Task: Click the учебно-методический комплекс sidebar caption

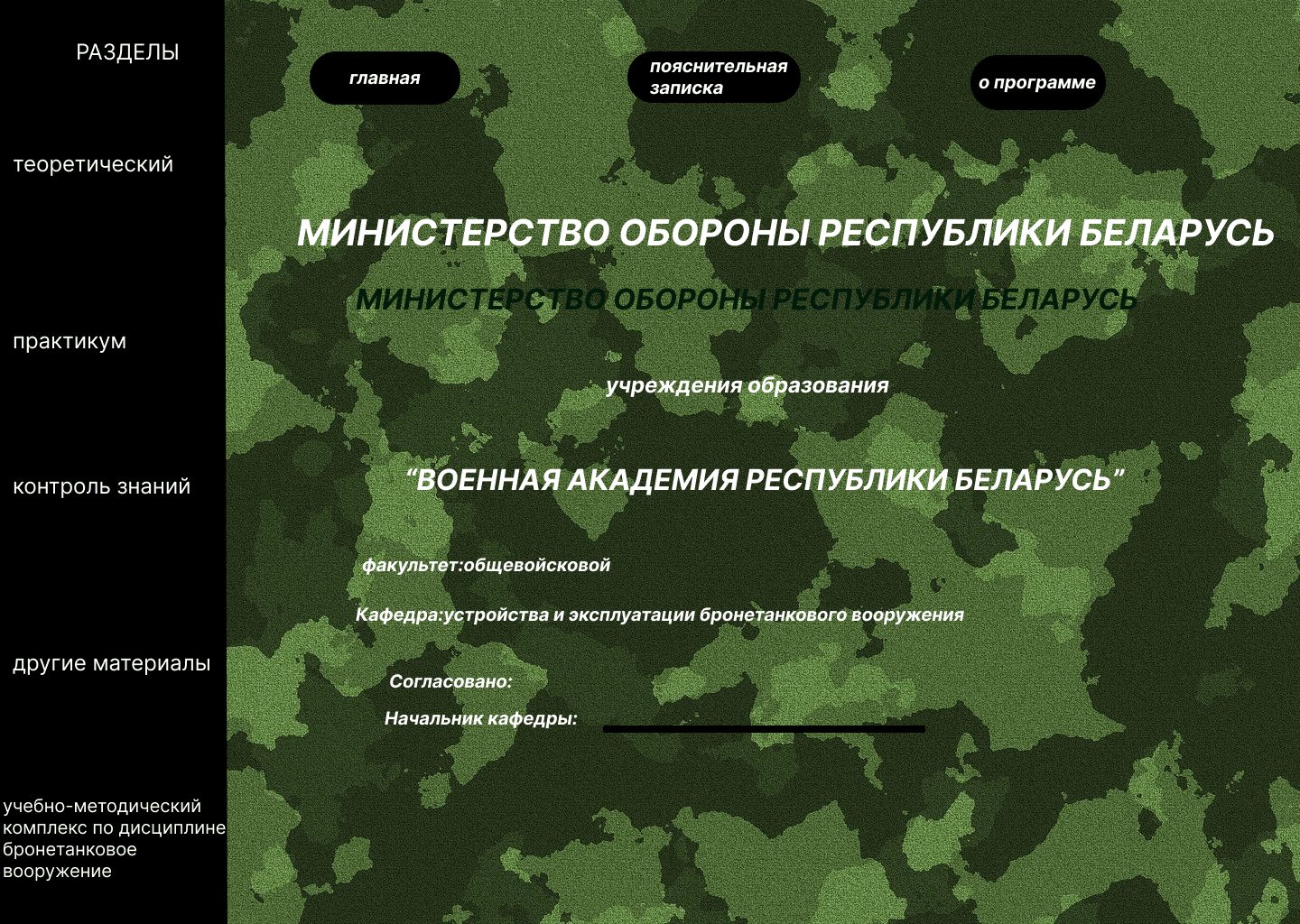Action: (114, 838)
